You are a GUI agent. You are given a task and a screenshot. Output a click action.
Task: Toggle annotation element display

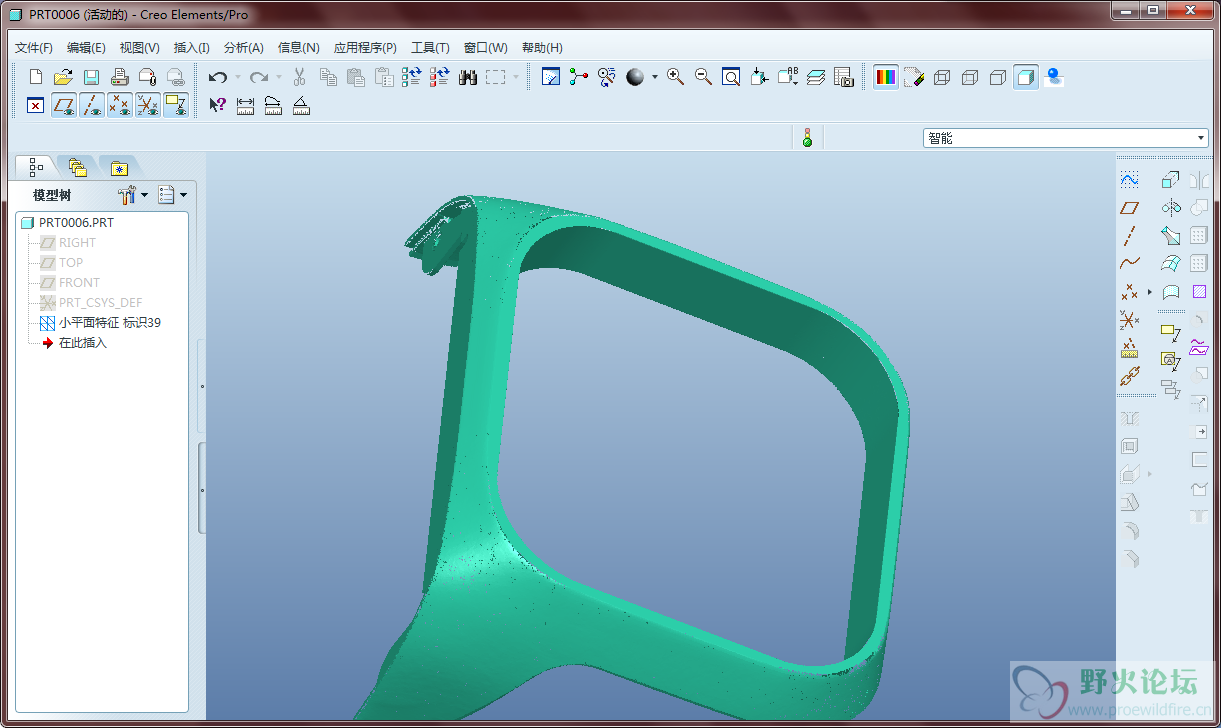click(x=176, y=105)
